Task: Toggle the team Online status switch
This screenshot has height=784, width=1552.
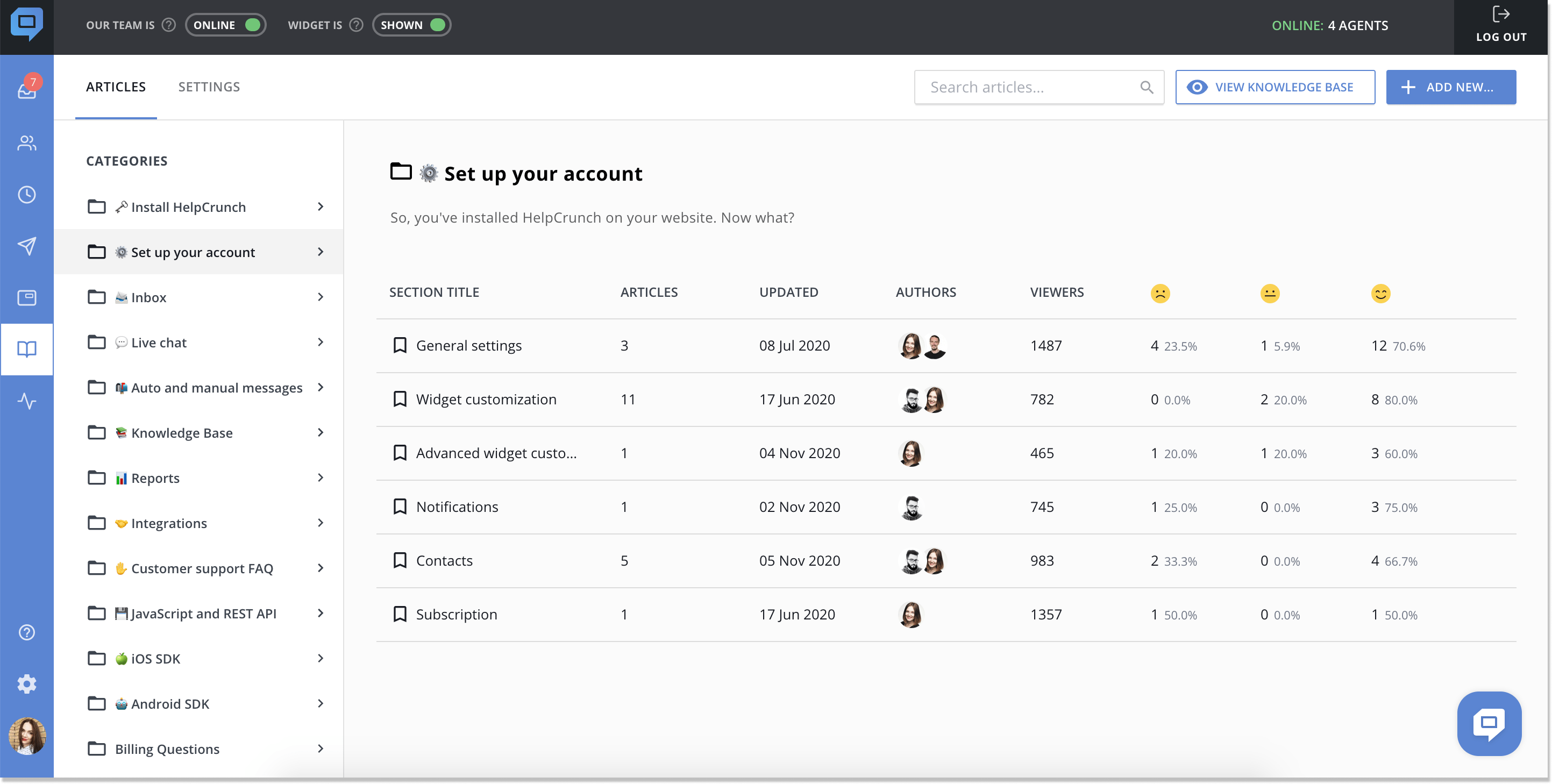Action: [x=225, y=25]
